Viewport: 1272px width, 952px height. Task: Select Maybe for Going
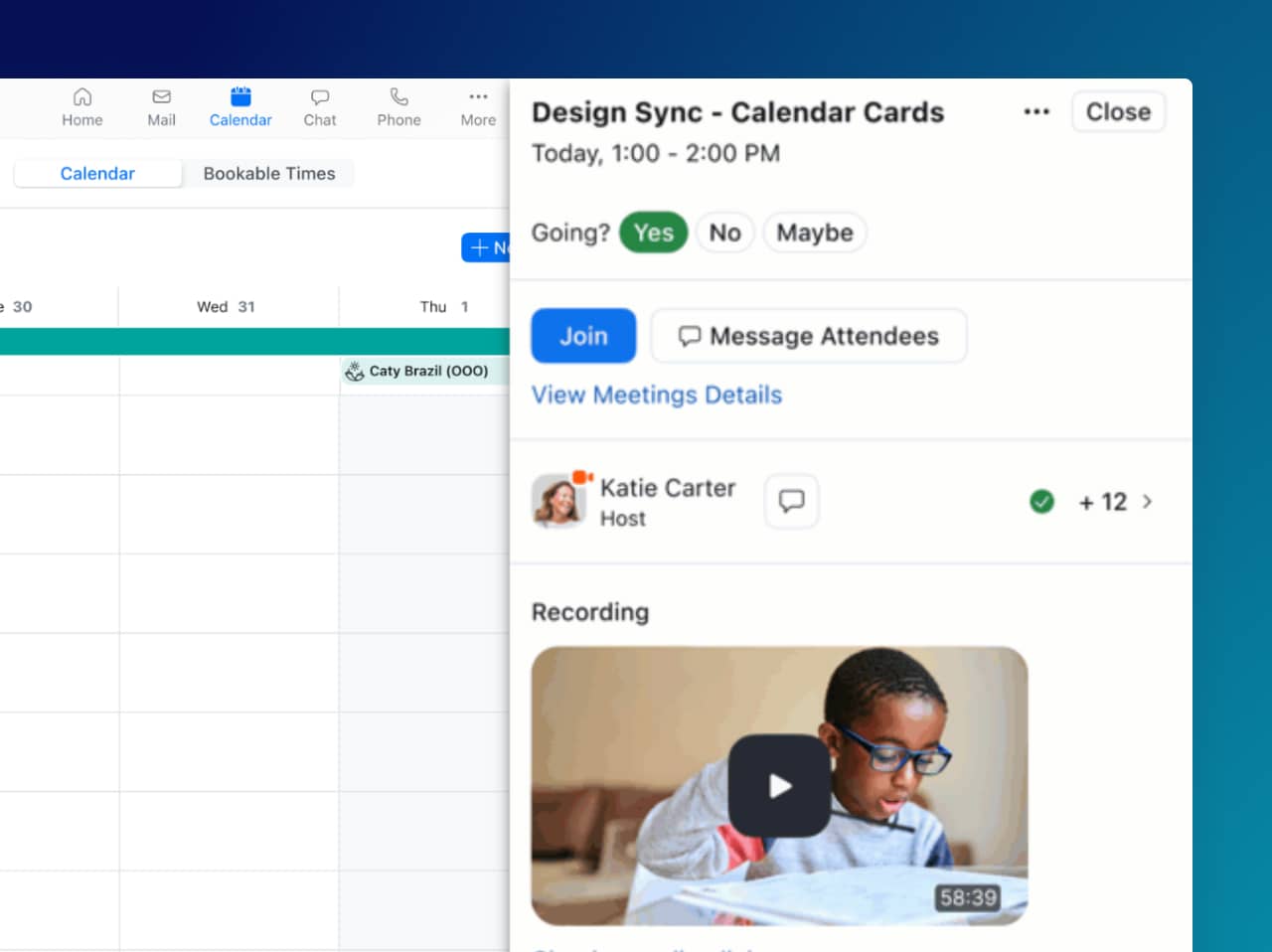click(x=814, y=233)
